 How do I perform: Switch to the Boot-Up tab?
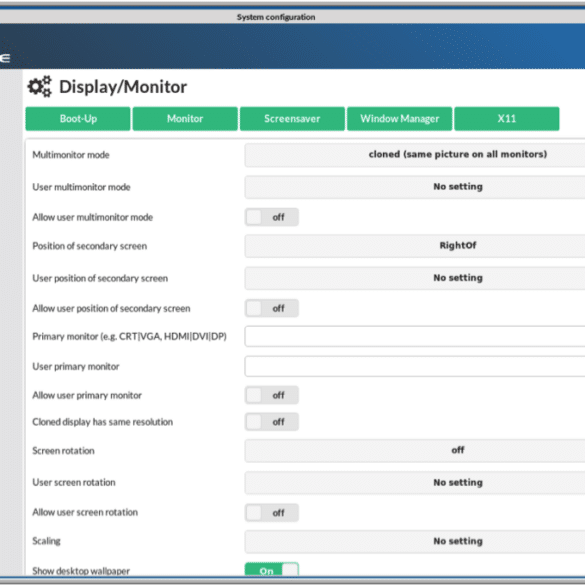78,119
